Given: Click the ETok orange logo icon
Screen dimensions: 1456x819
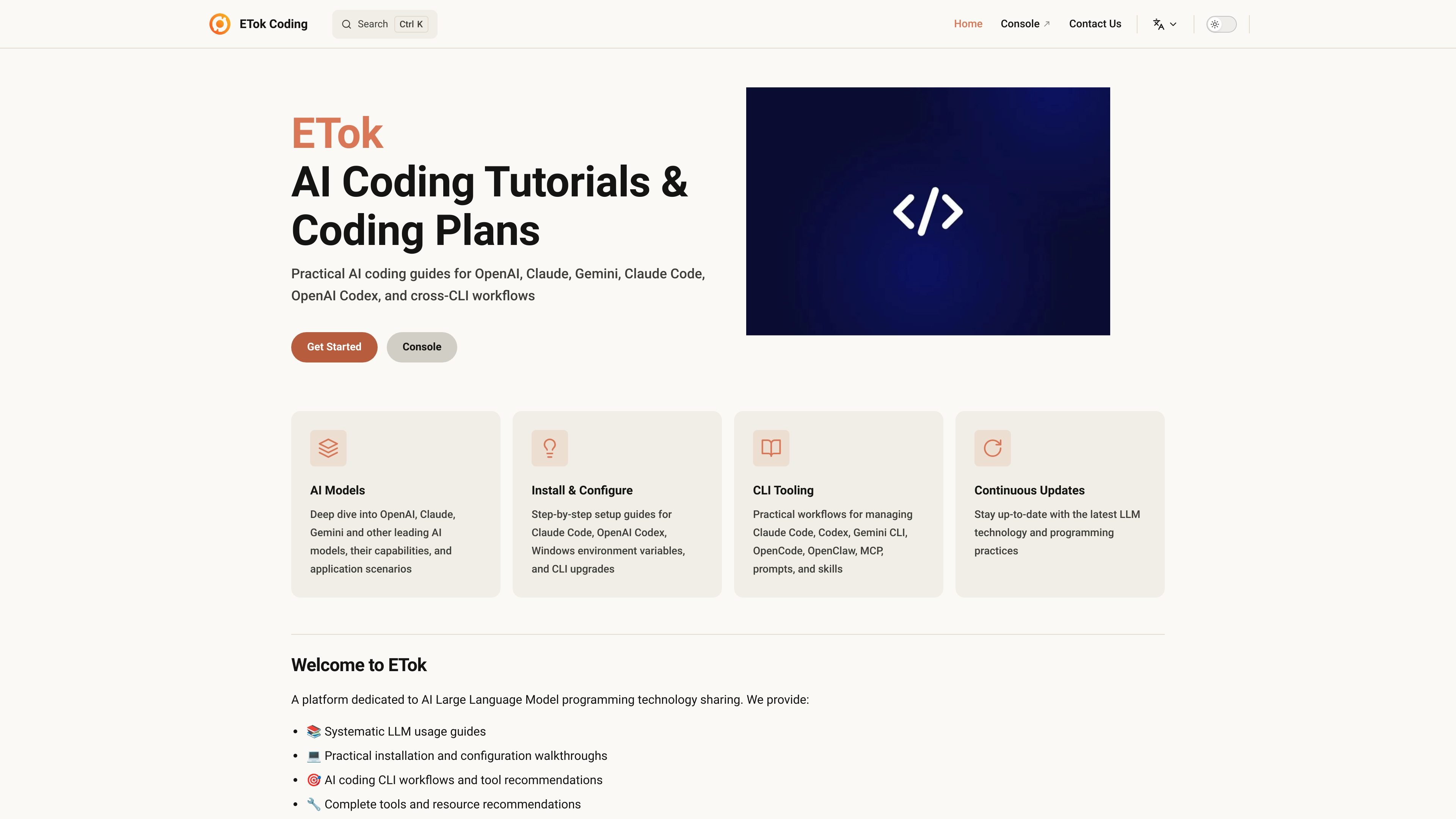Looking at the screenshot, I should (x=219, y=24).
